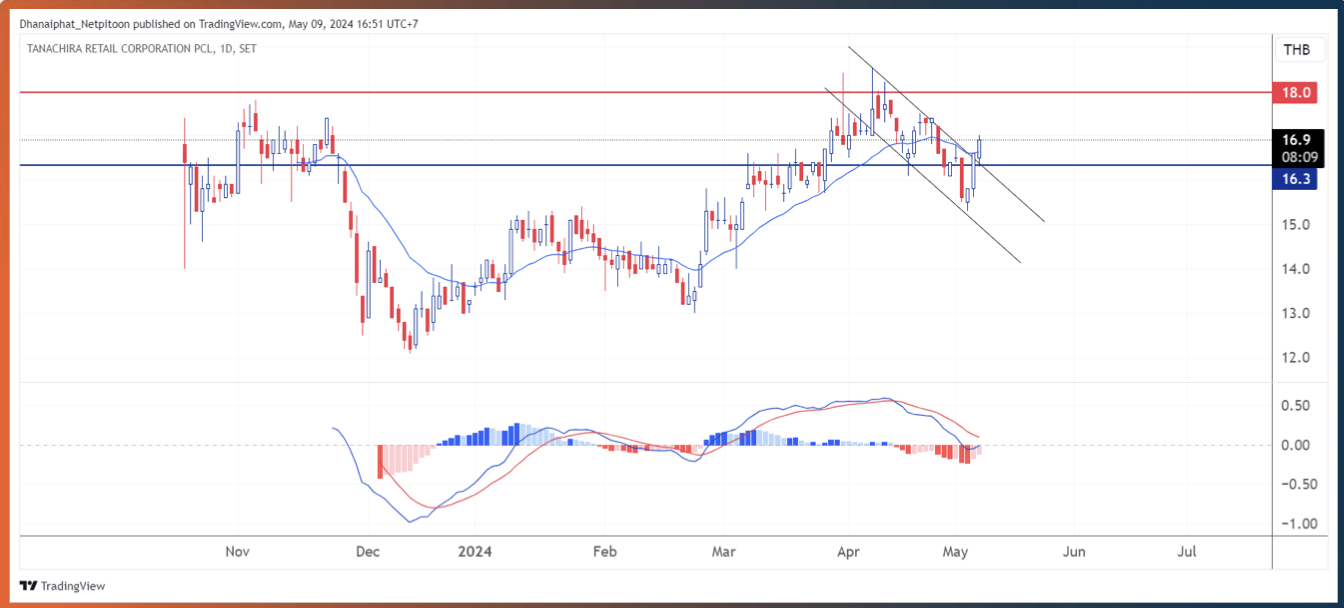This screenshot has width=1344, height=608.
Task: Click the 0.50 indicator axis value
Action: pyautogui.click(x=1296, y=405)
